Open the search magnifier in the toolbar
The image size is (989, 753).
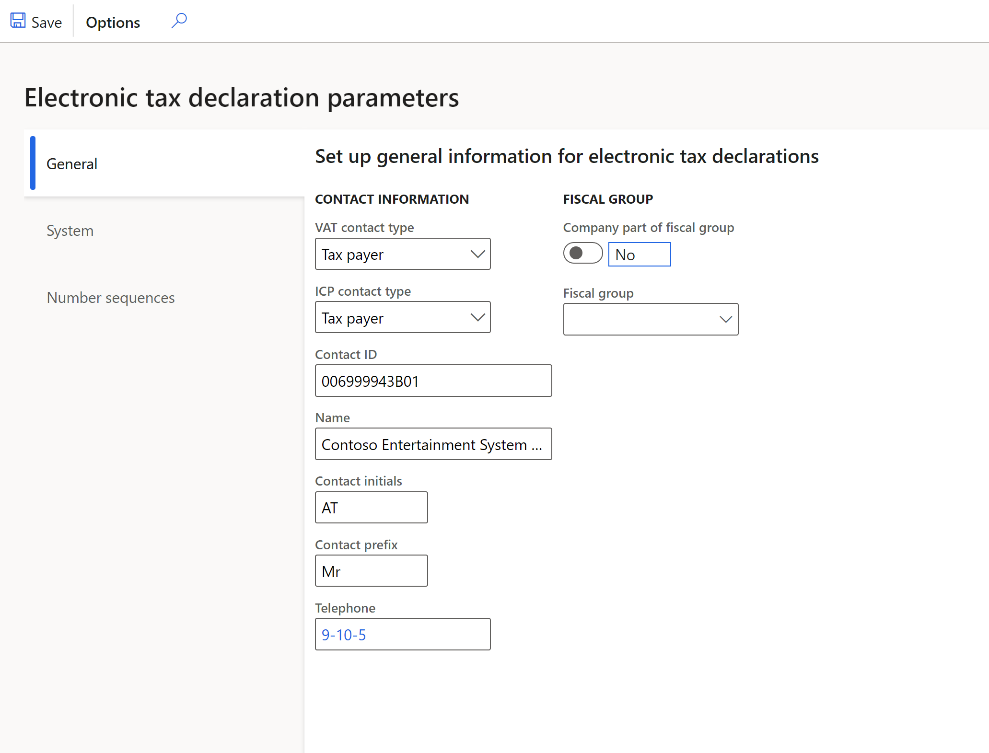(x=178, y=19)
